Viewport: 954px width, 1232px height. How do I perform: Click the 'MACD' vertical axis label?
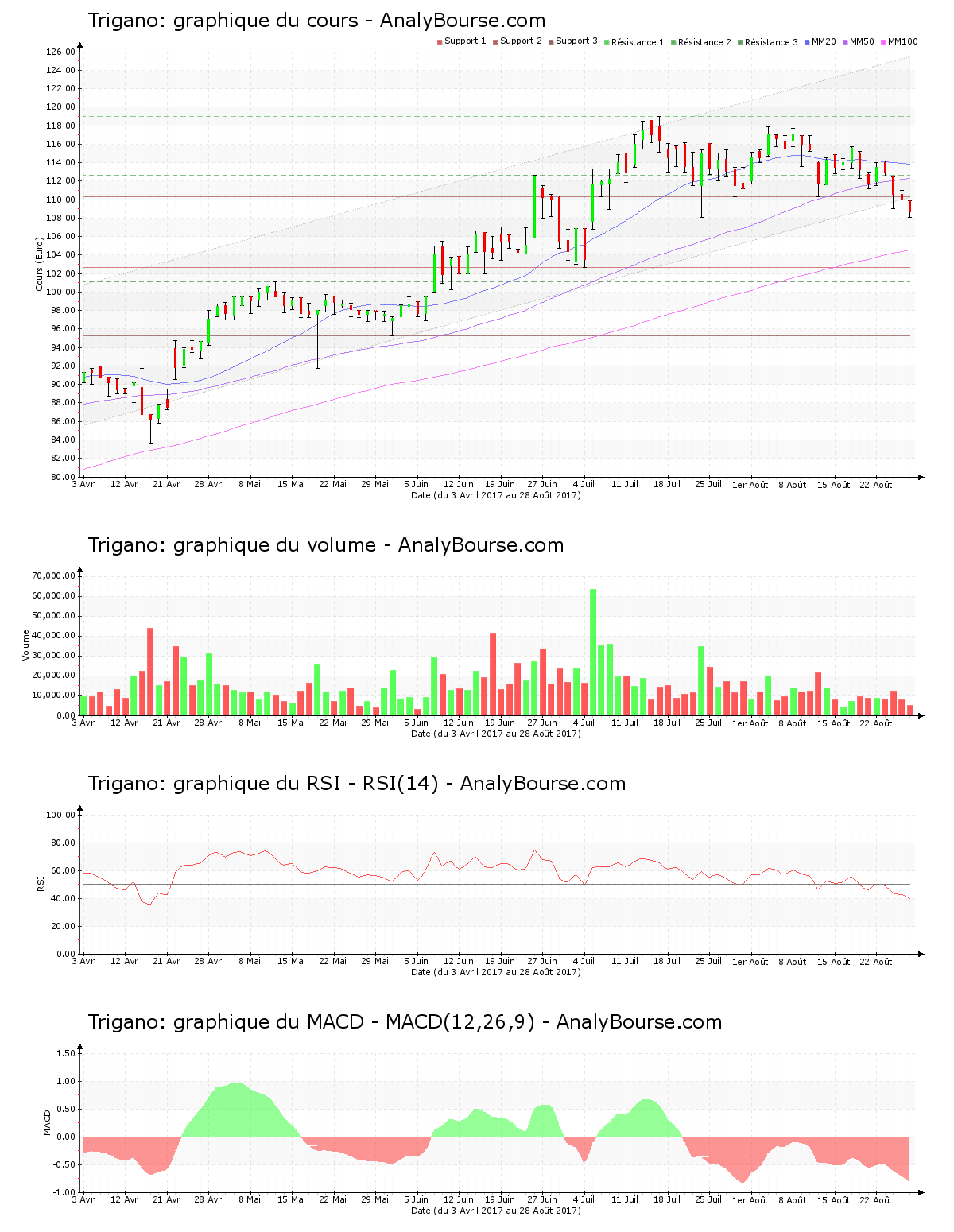(47, 1122)
